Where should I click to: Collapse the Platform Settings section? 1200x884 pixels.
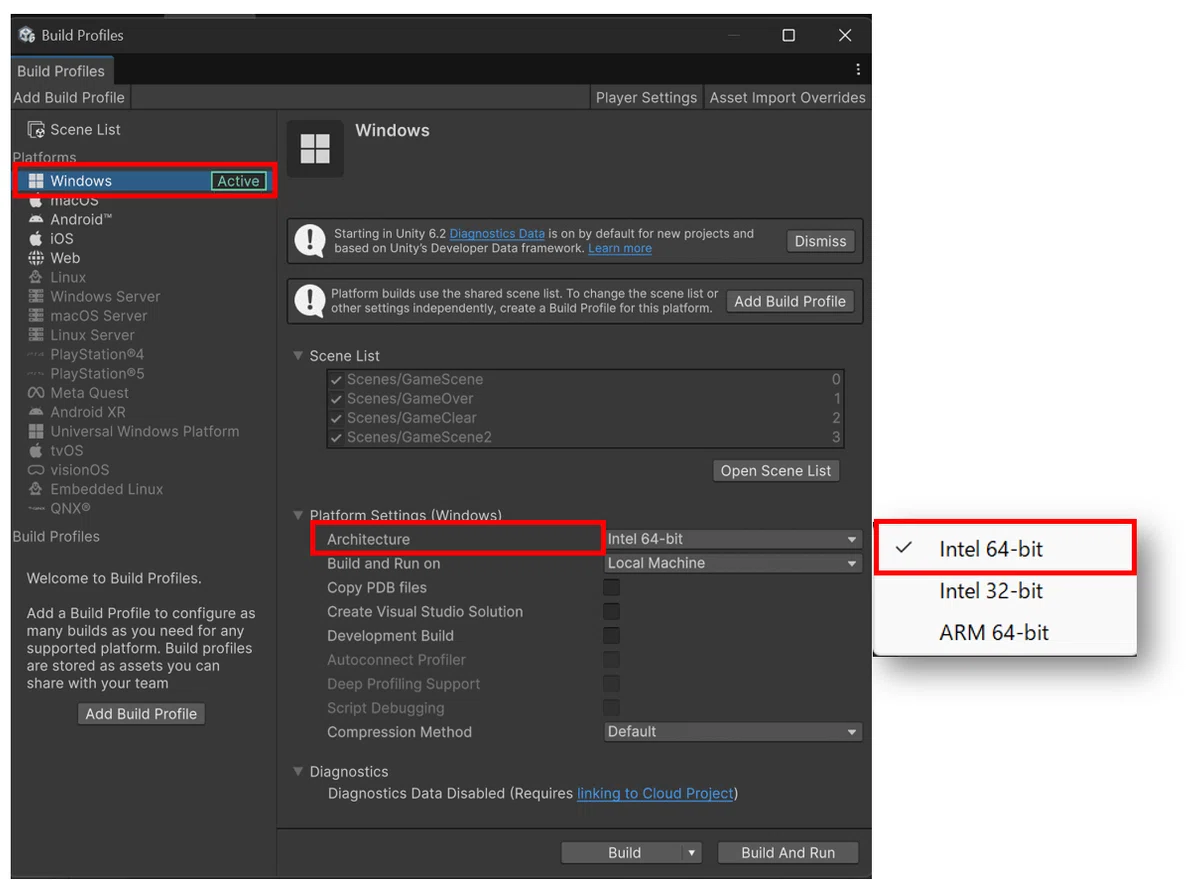[298, 515]
